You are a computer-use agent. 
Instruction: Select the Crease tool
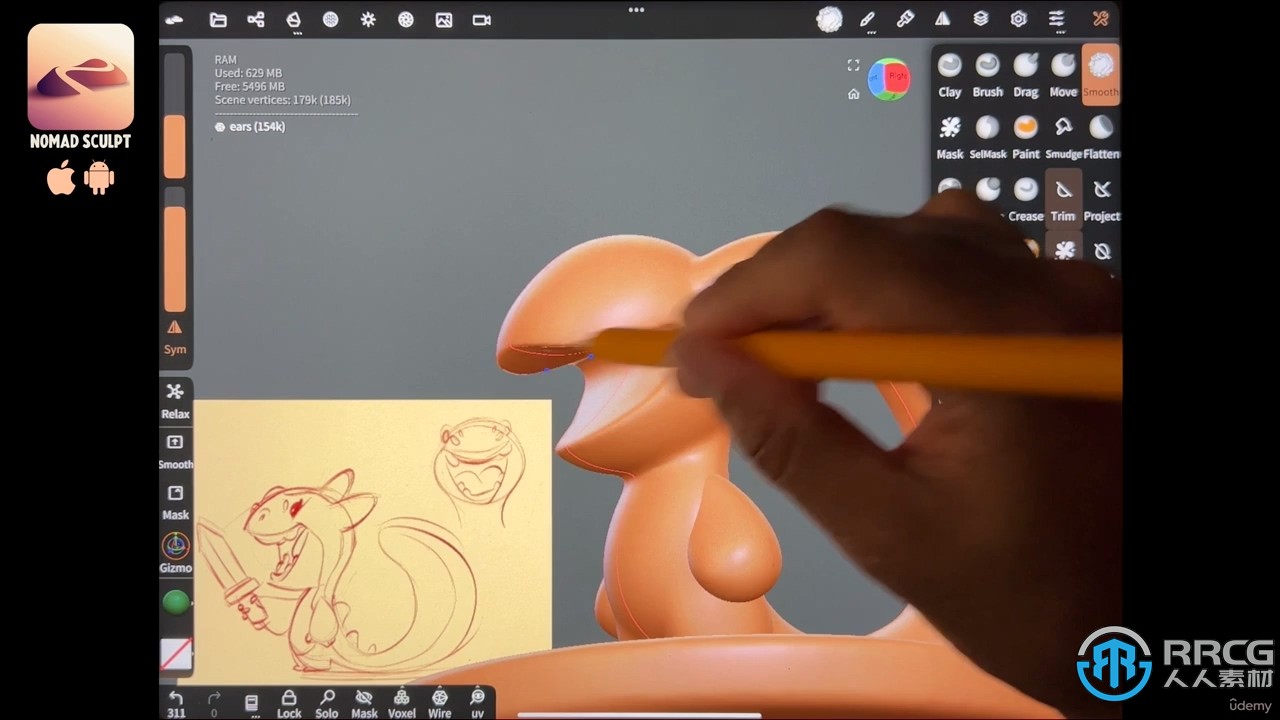1025,200
